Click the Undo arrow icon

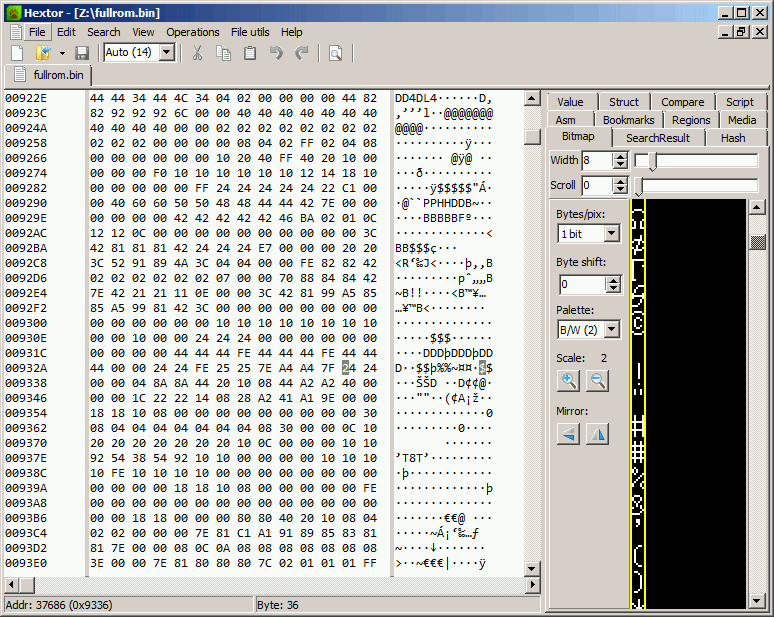pyautogui.click(x=276, y=53)
